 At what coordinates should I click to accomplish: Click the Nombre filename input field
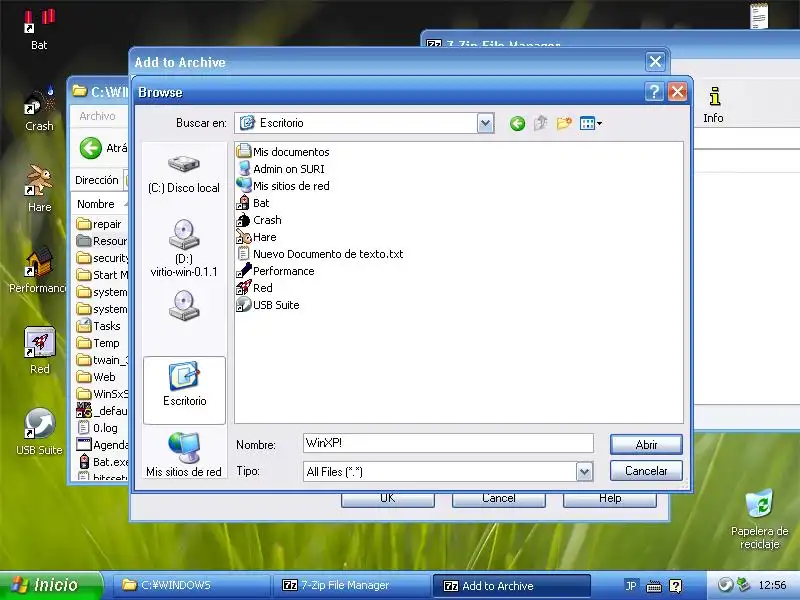448,443
